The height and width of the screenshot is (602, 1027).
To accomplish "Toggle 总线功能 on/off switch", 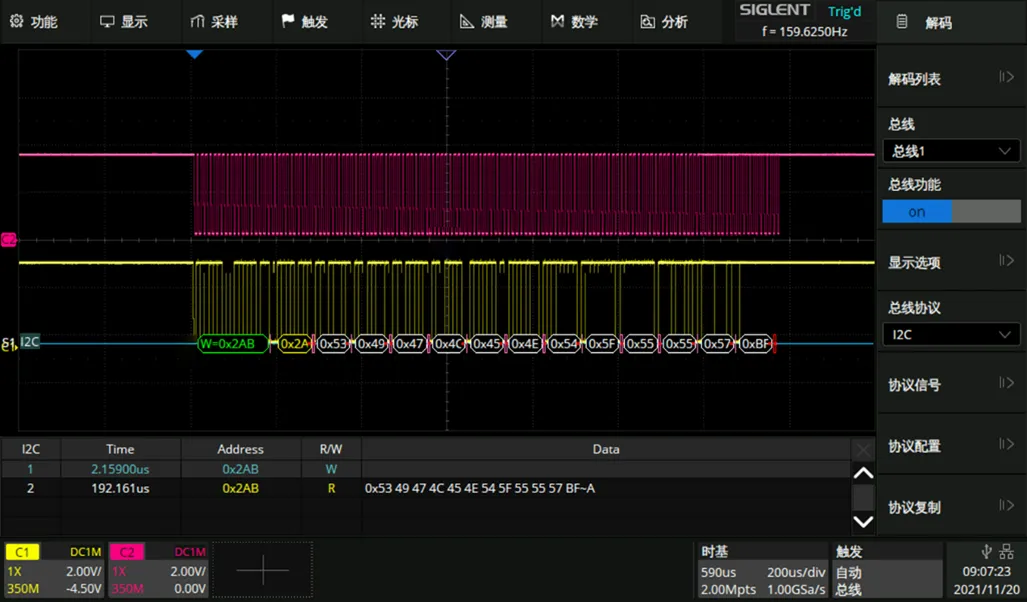I will (950, 212).
